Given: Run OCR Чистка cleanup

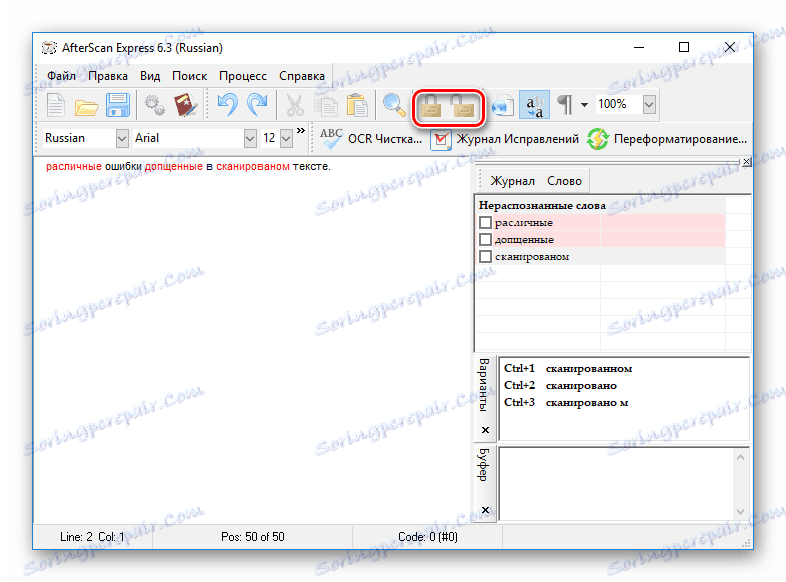Looking at the screenshot, I should (371, 139).
